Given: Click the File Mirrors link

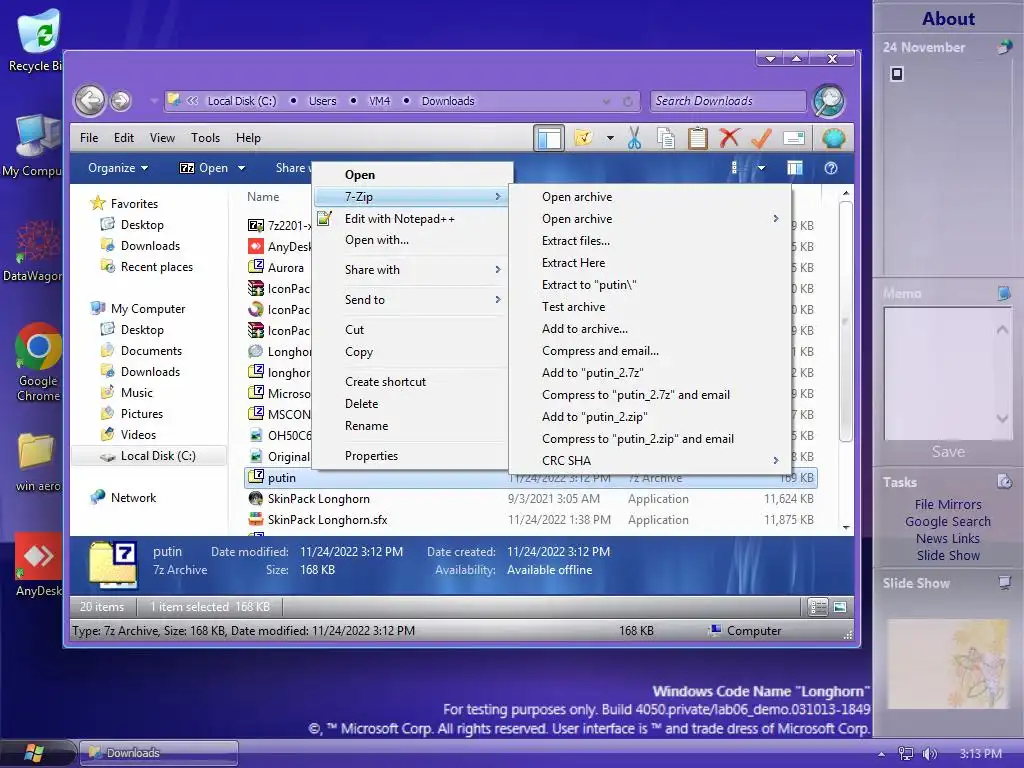Looking at the screenshot, I should pyautogui.click(x=948, y=504).
